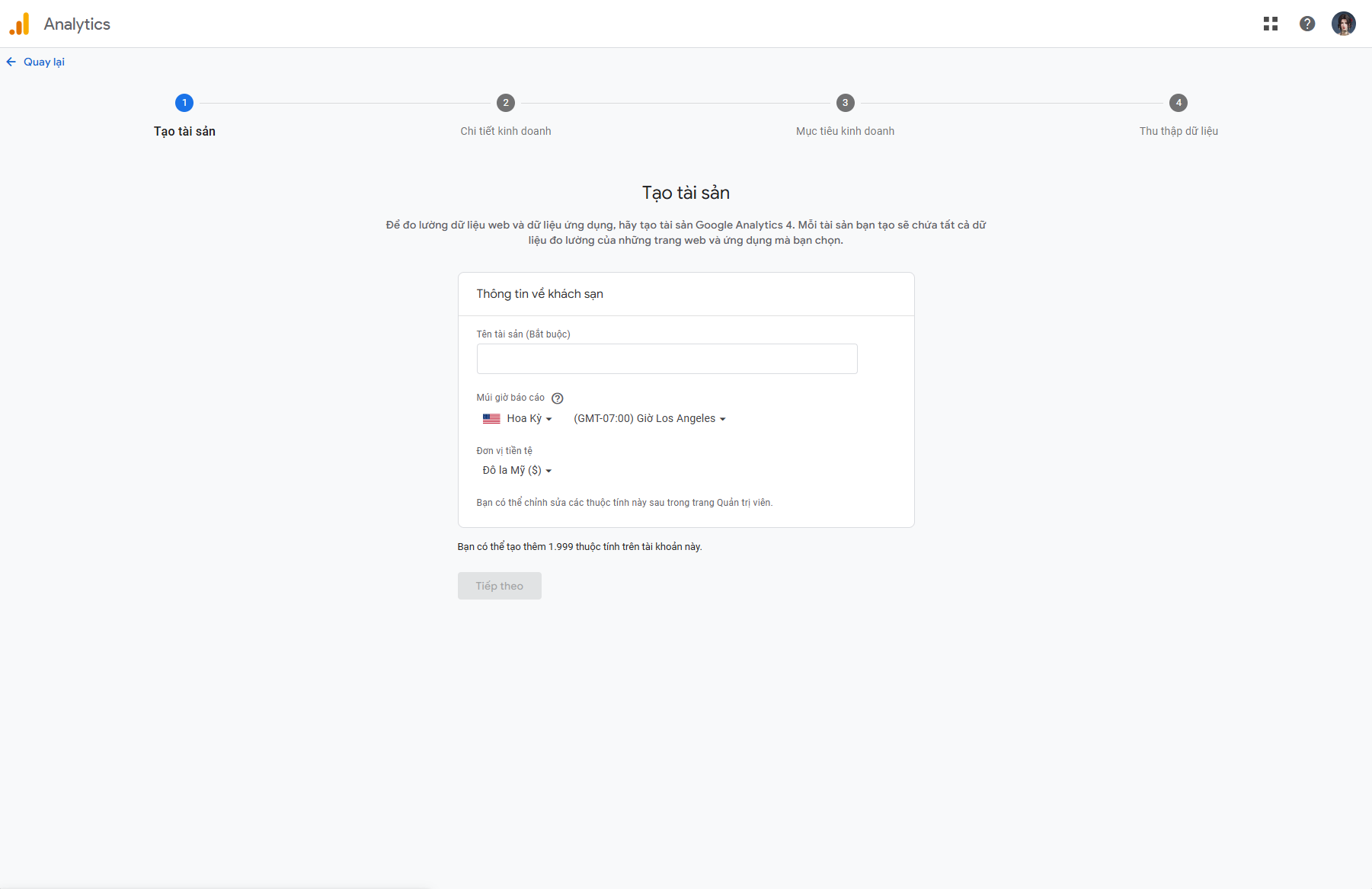Viewport: 1372px width, 889px height.
Task: Click the US flag icon beside Hoa Kỳ
Action: coord(491,419)
